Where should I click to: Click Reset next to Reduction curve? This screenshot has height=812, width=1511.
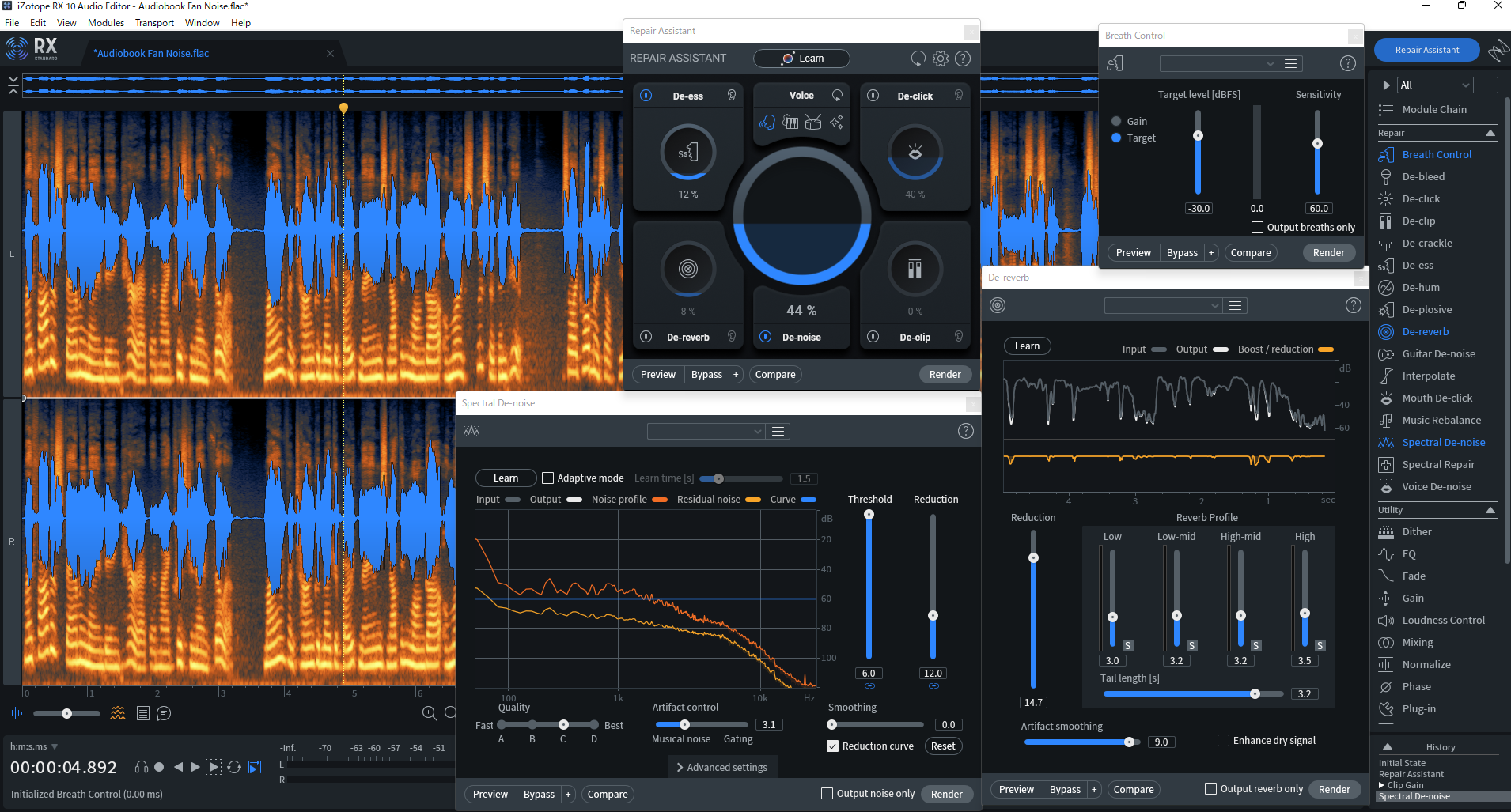click(943, 746)
